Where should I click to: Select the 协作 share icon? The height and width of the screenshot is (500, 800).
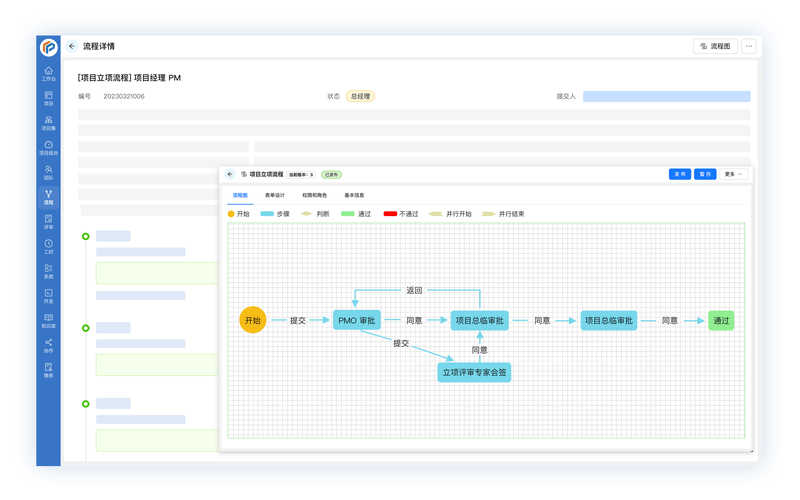[48, 345]
